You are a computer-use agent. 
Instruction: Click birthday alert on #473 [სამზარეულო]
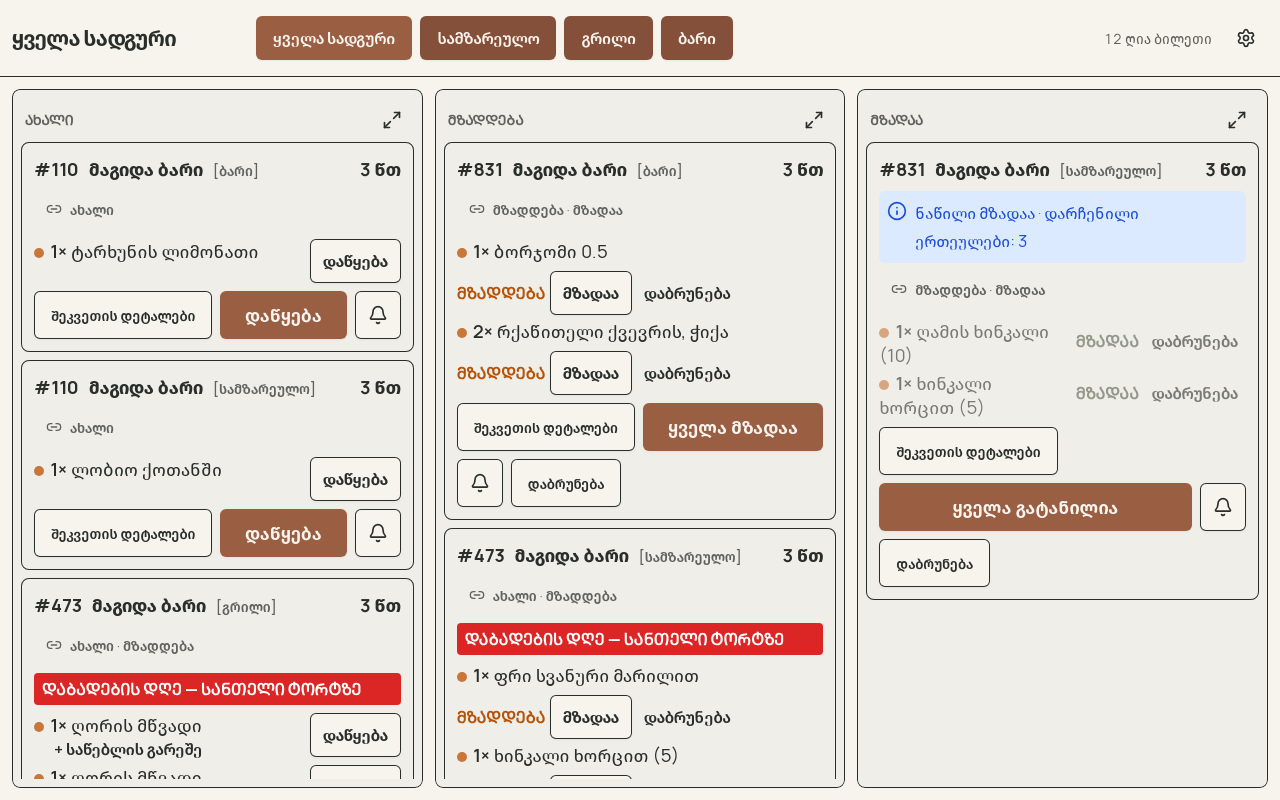point(640,639)
